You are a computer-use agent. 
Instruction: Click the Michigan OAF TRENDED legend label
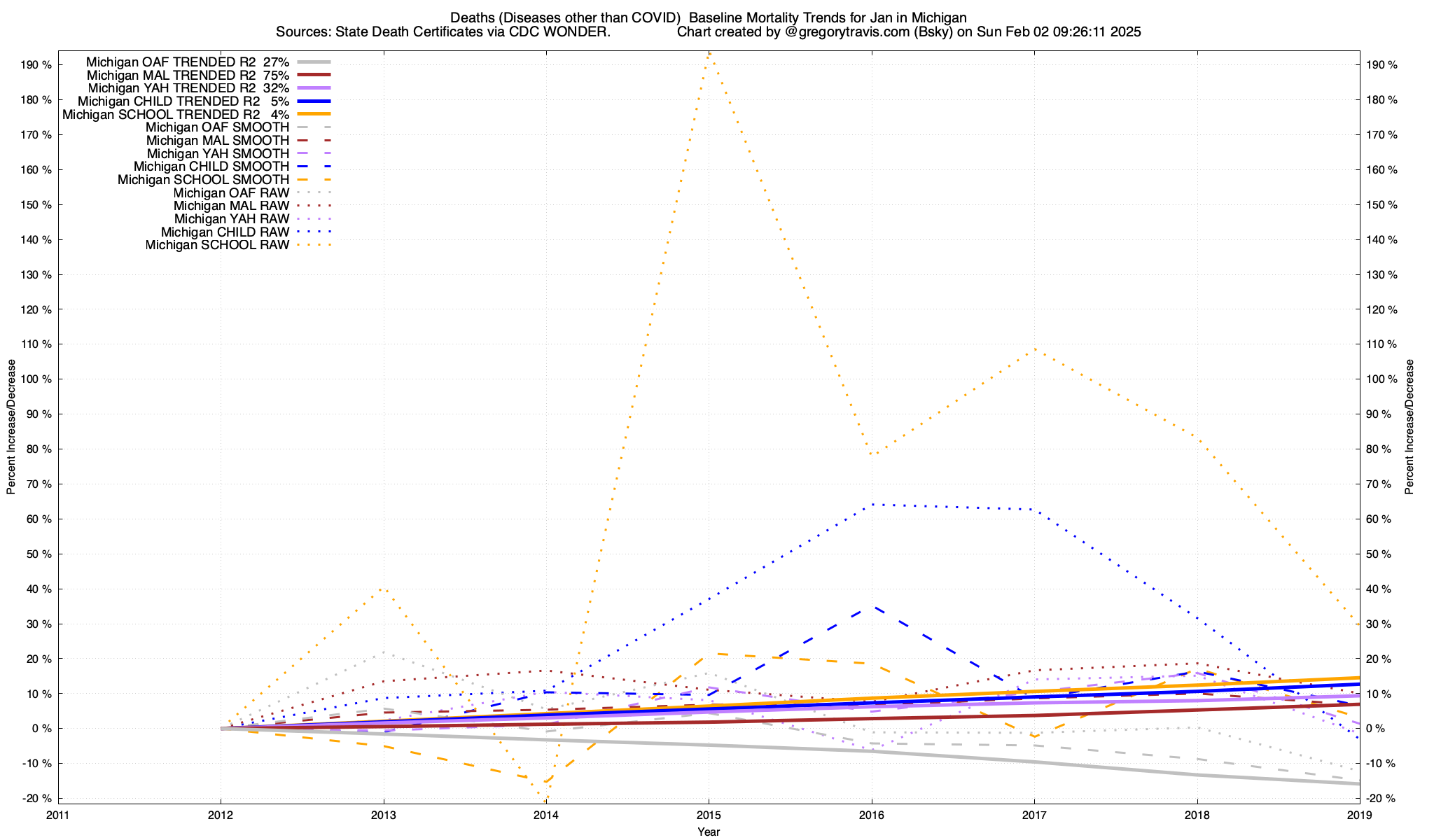pyautogui.click(x=187, y=62)
